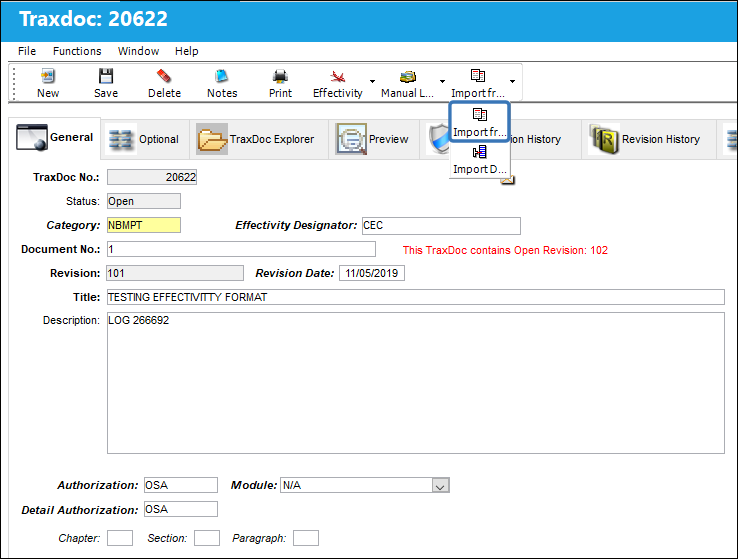Screen dimensions: 738x559
Task: Click the Delete eraser icon
Action: click(164, 76)
